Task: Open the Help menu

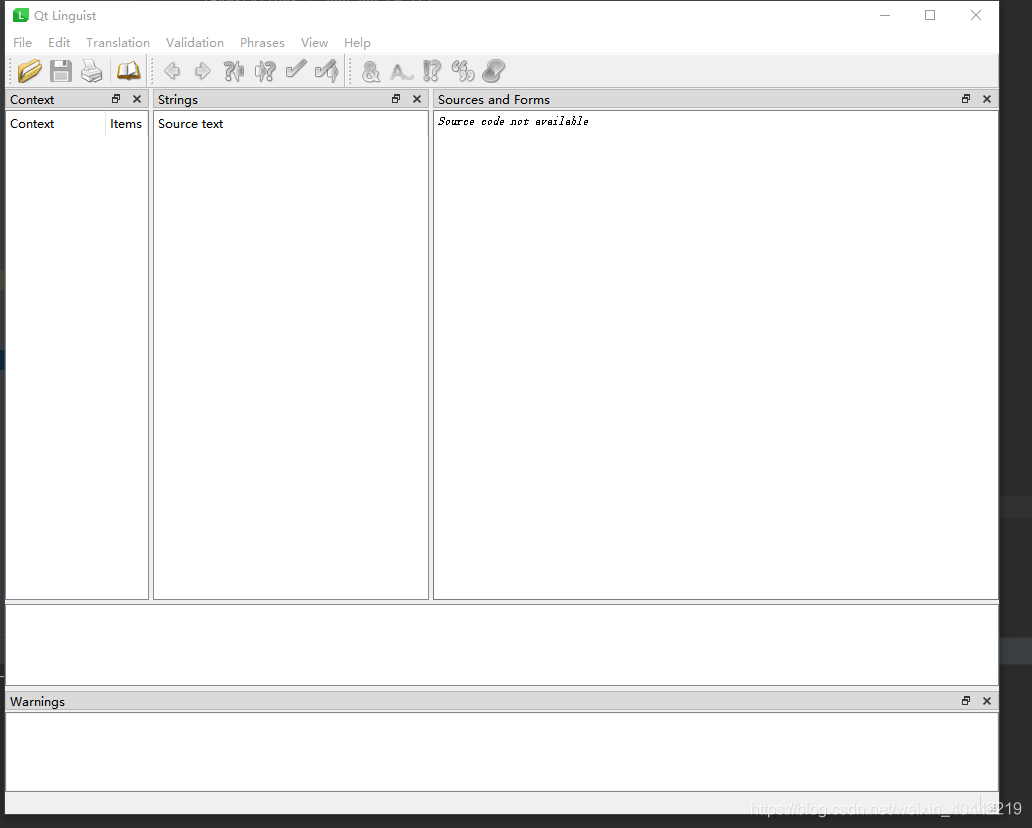Action: click(357, 42)
